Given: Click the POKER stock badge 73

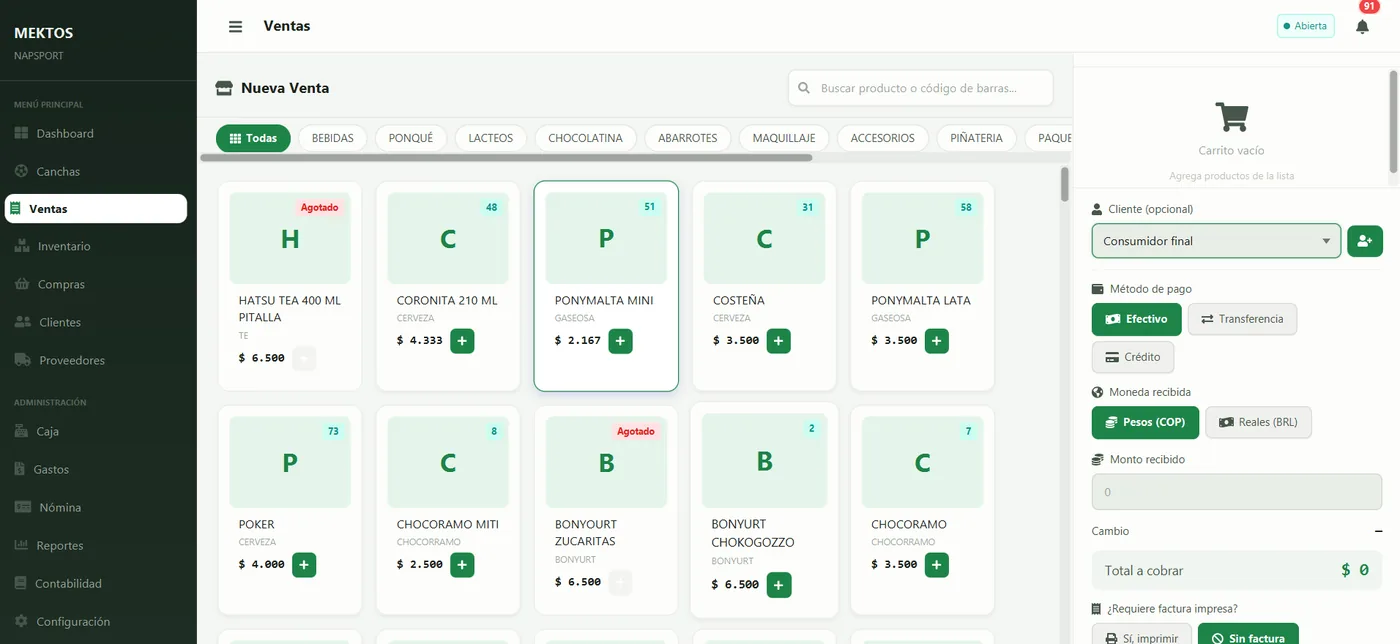Looking at the screenshot, I should pyautogui.click(x=333, y=431).
